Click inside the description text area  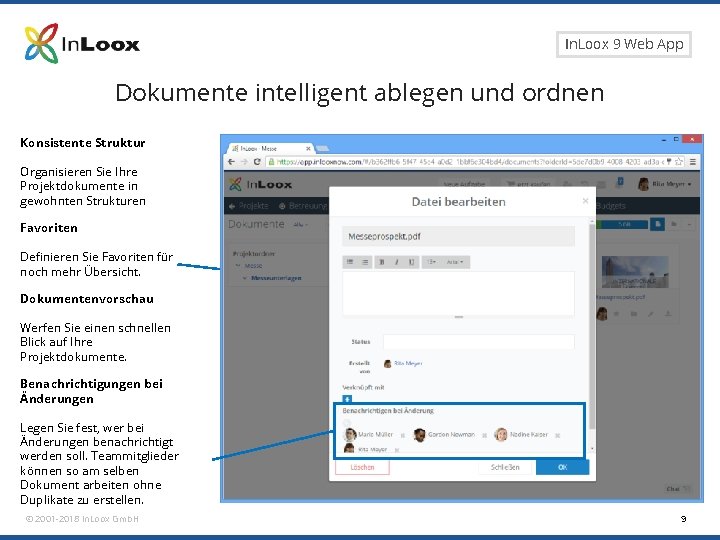pyautogui.click(x=458, y=293)
